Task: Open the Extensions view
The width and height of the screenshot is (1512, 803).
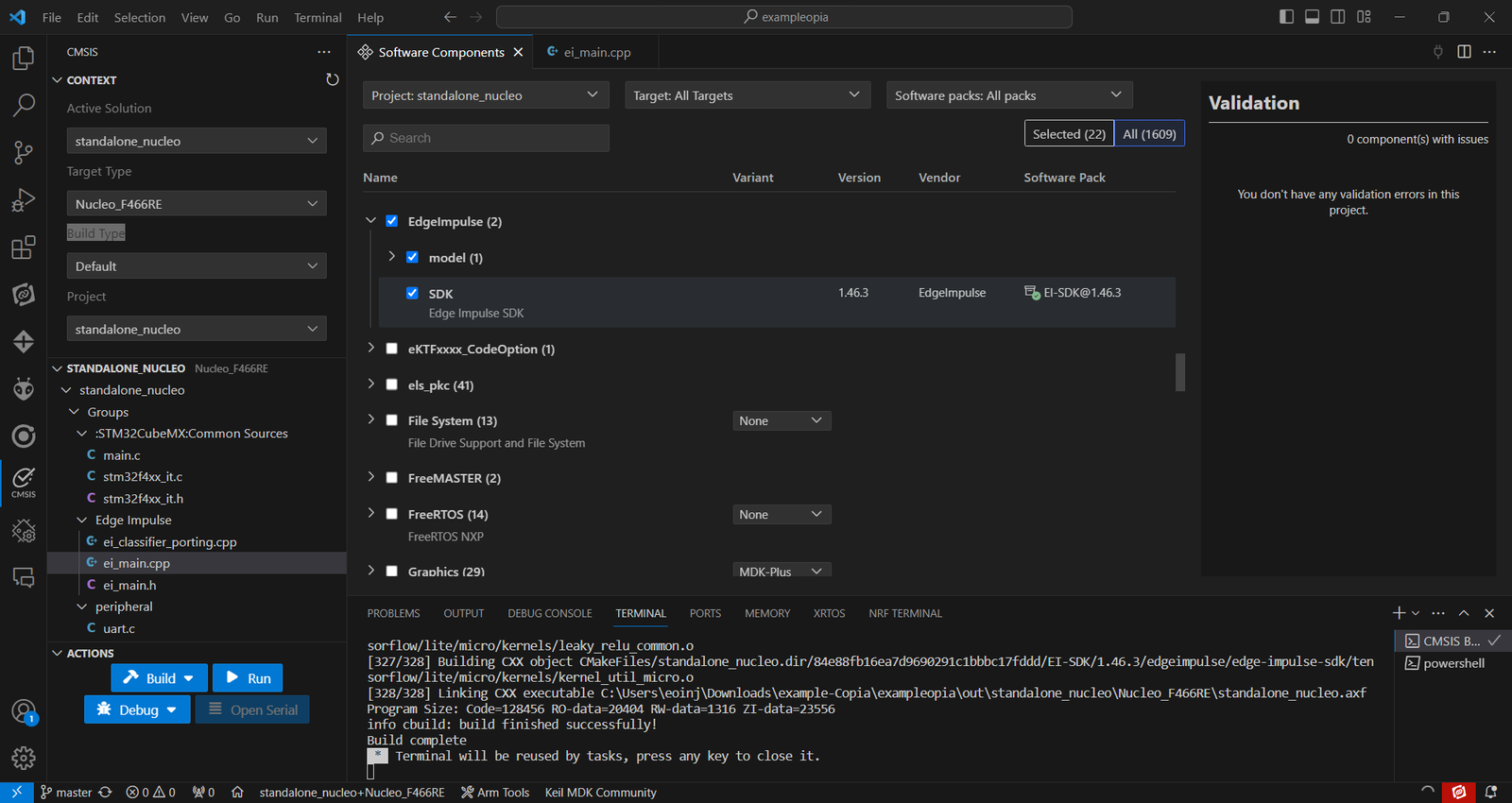Action: 24,248
